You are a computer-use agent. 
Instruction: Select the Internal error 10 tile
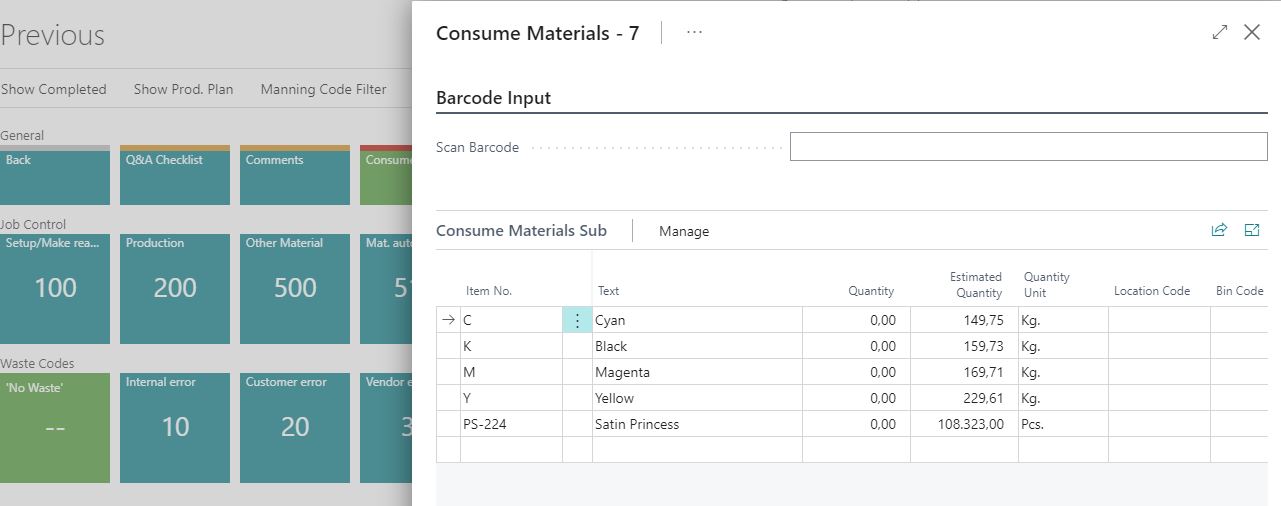pos(175,428)
